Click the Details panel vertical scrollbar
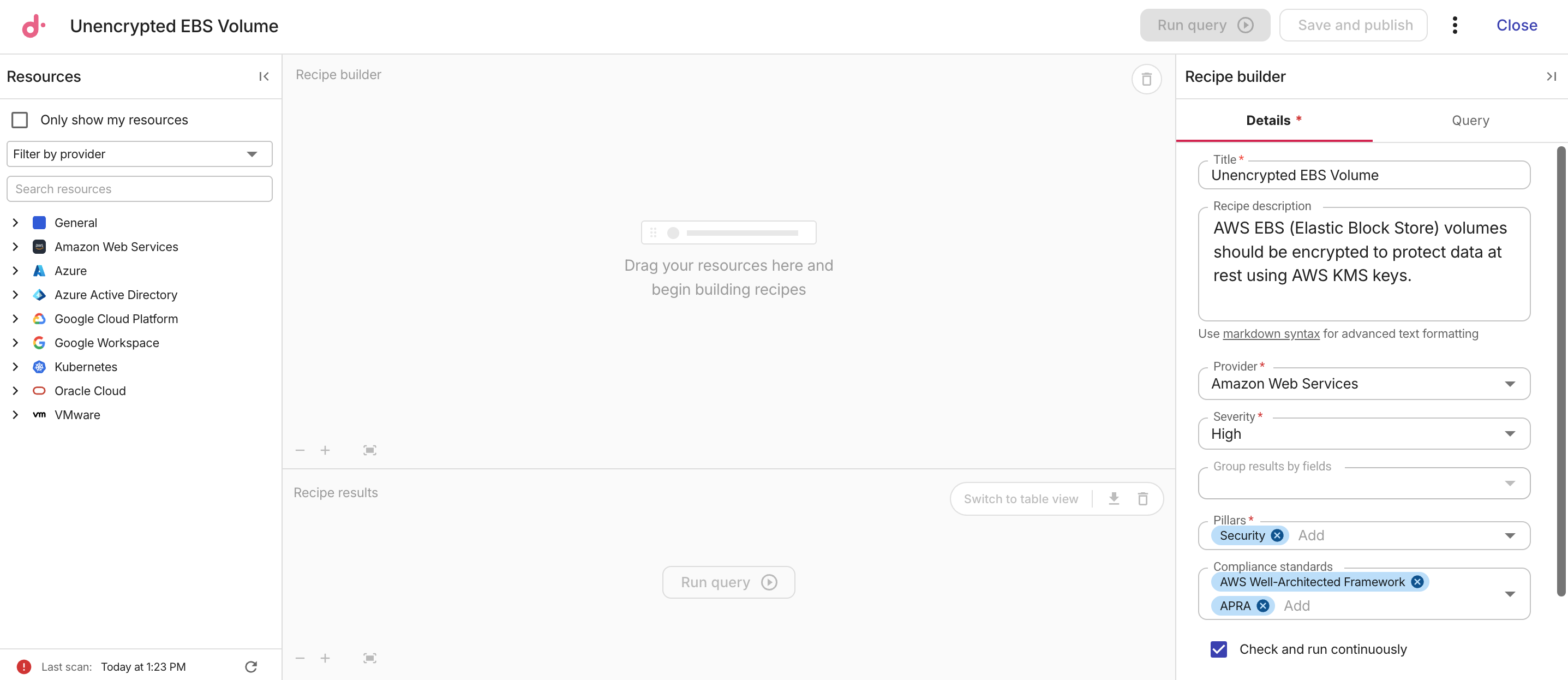 click(x=1561, y=371)
